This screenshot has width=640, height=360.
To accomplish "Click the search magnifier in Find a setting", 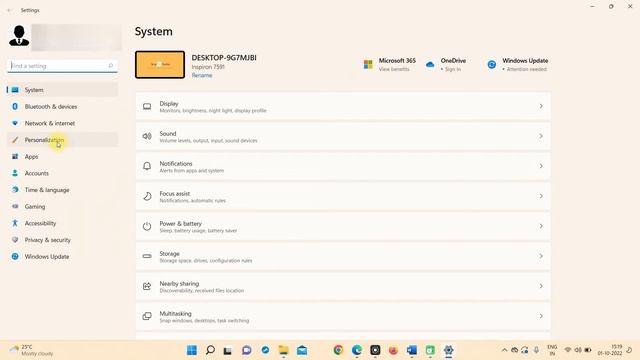I will point(111,66).
